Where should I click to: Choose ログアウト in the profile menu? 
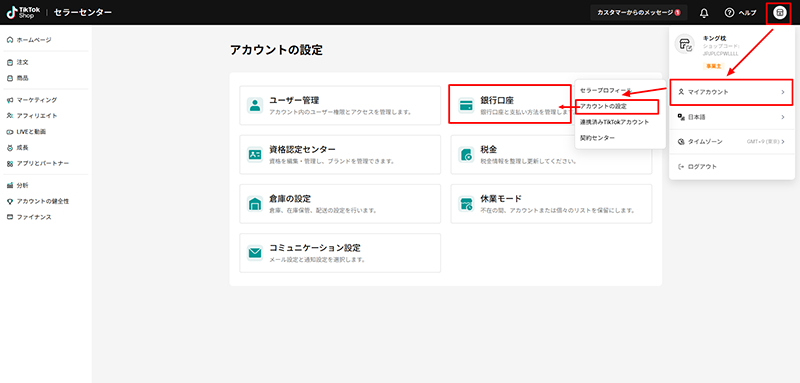pyautogui.click(x=702, y=166)
